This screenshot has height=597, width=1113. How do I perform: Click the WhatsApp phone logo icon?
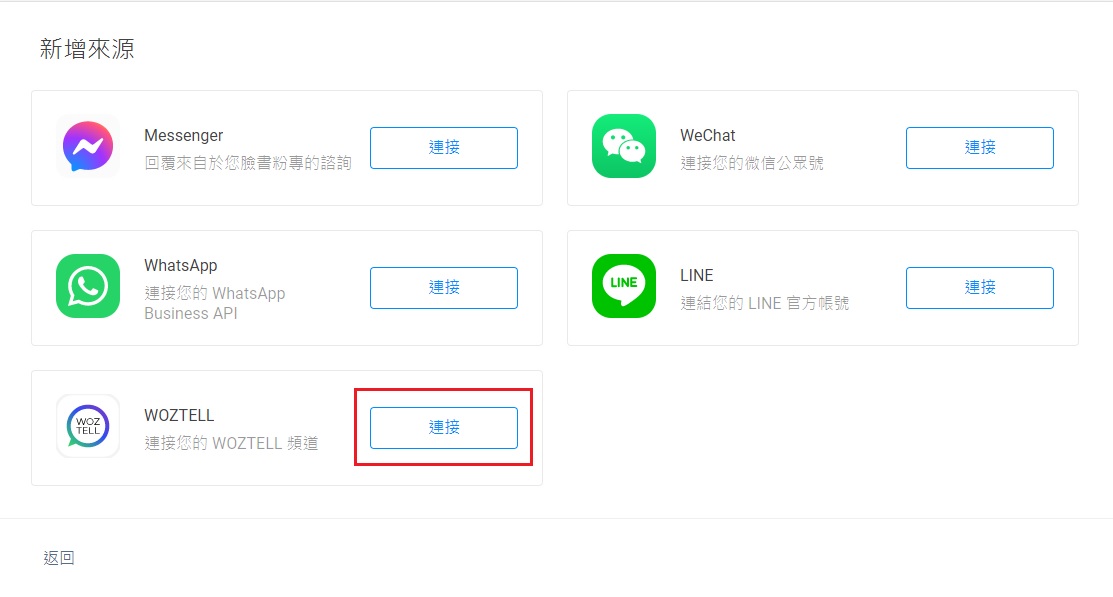click(88, 286)
